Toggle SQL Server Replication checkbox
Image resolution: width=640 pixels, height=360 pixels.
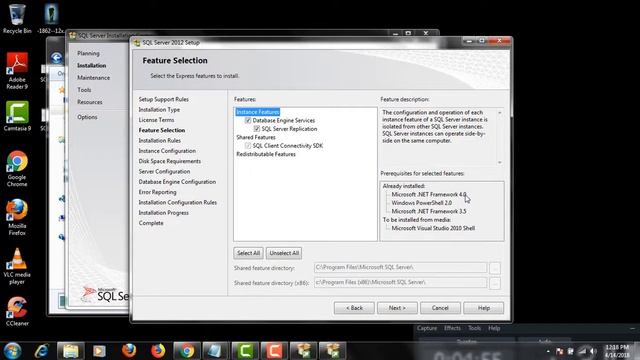(257, 129)
